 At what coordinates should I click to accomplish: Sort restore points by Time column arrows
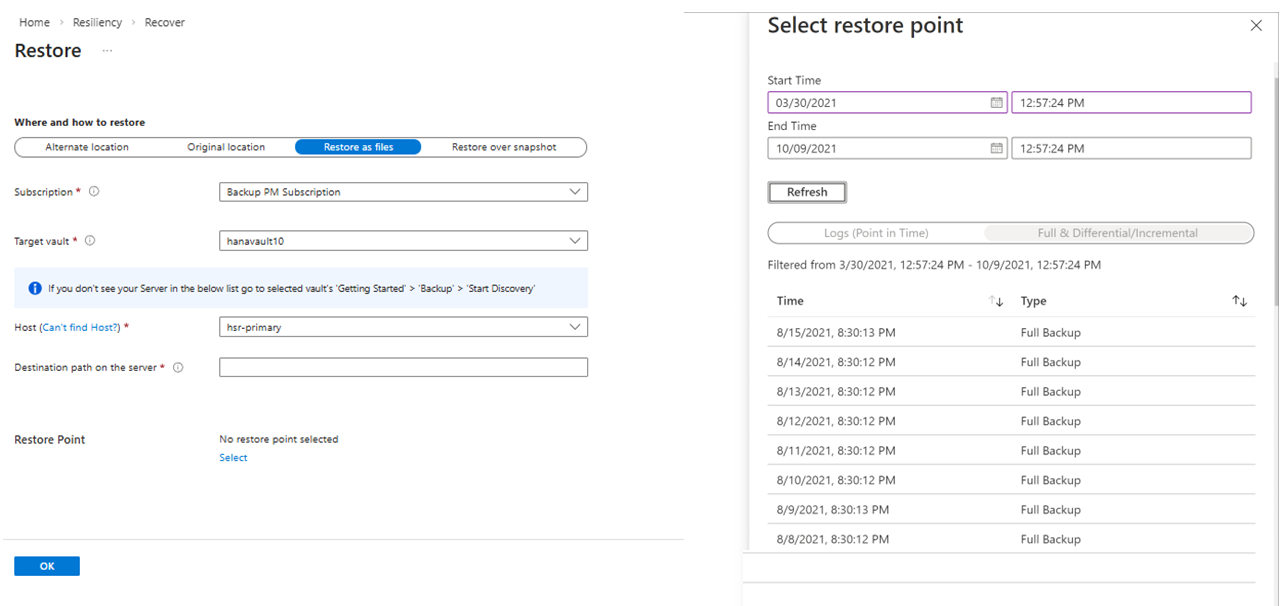coord(996,301)
